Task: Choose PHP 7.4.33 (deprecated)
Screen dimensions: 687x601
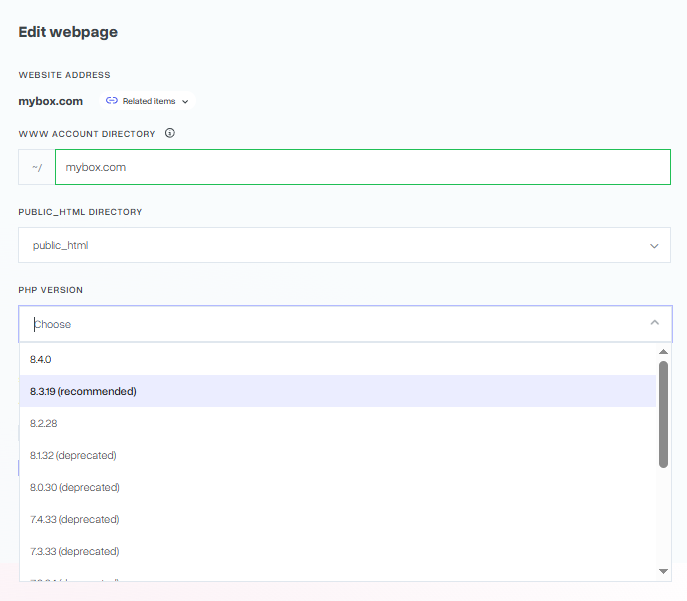Action: pos(337,519)
